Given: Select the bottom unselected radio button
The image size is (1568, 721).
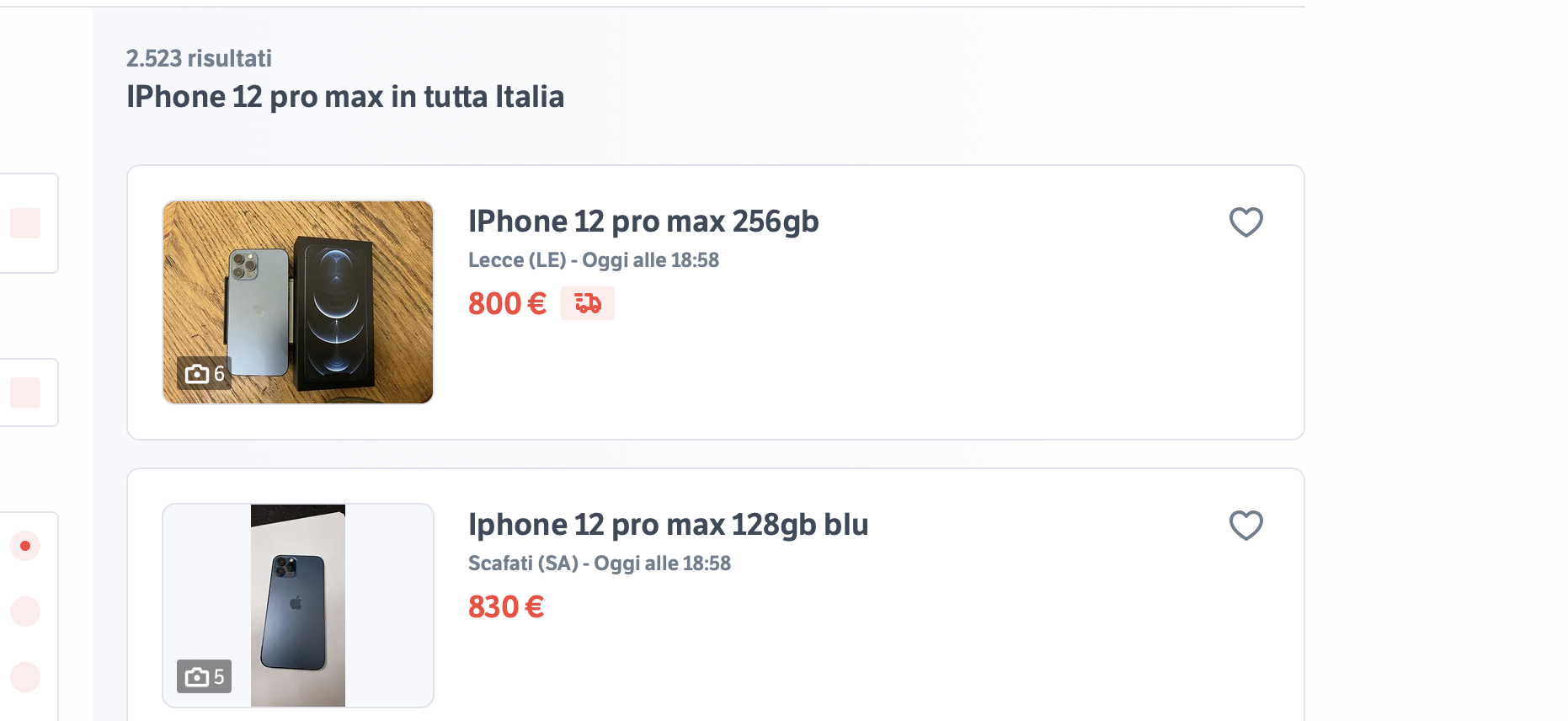Looking at the screenshot, I should click(x=25, y=677).
